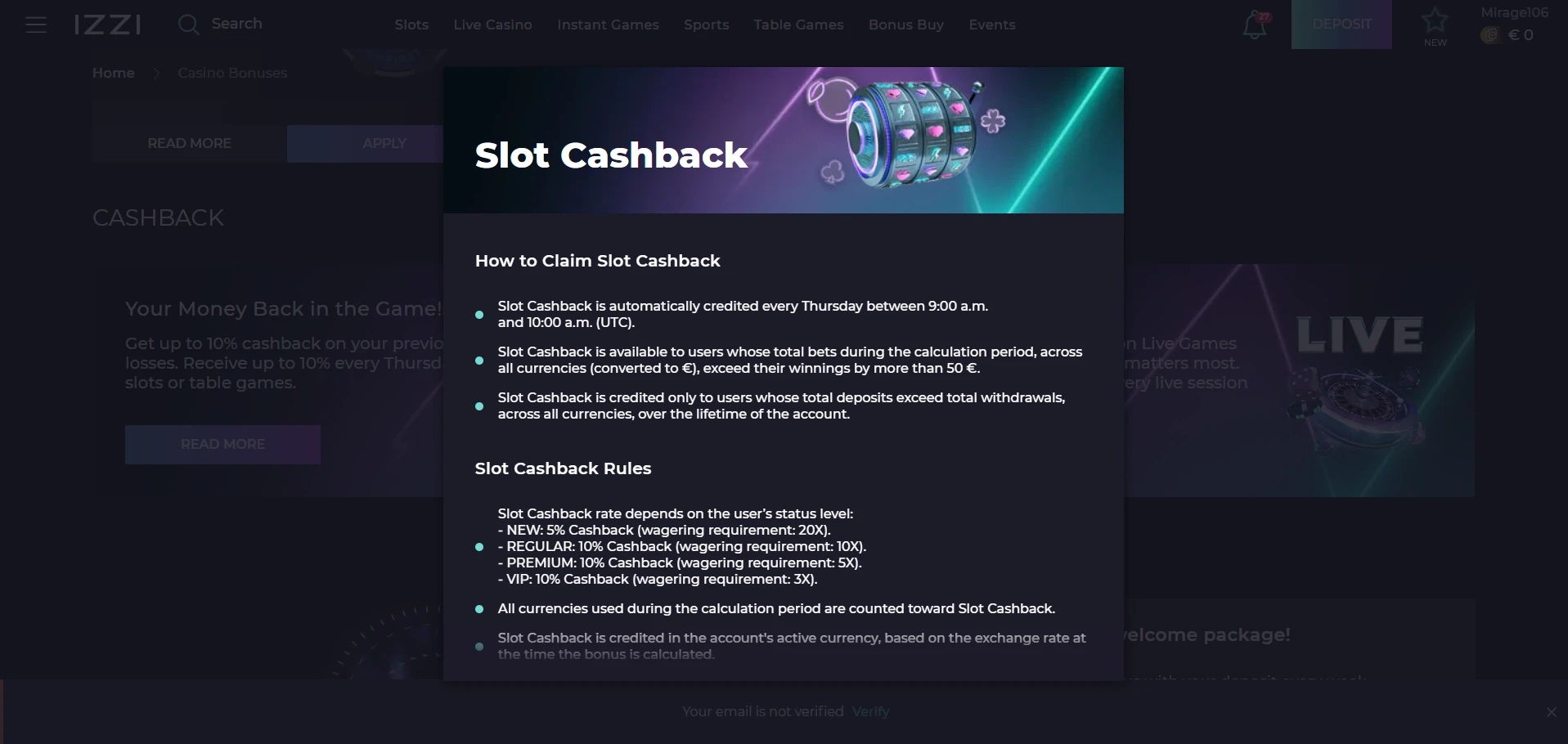The height and width of the screenshot is (744, 1568).
Task: Open the Slots menu
Action: coord(411,25)
